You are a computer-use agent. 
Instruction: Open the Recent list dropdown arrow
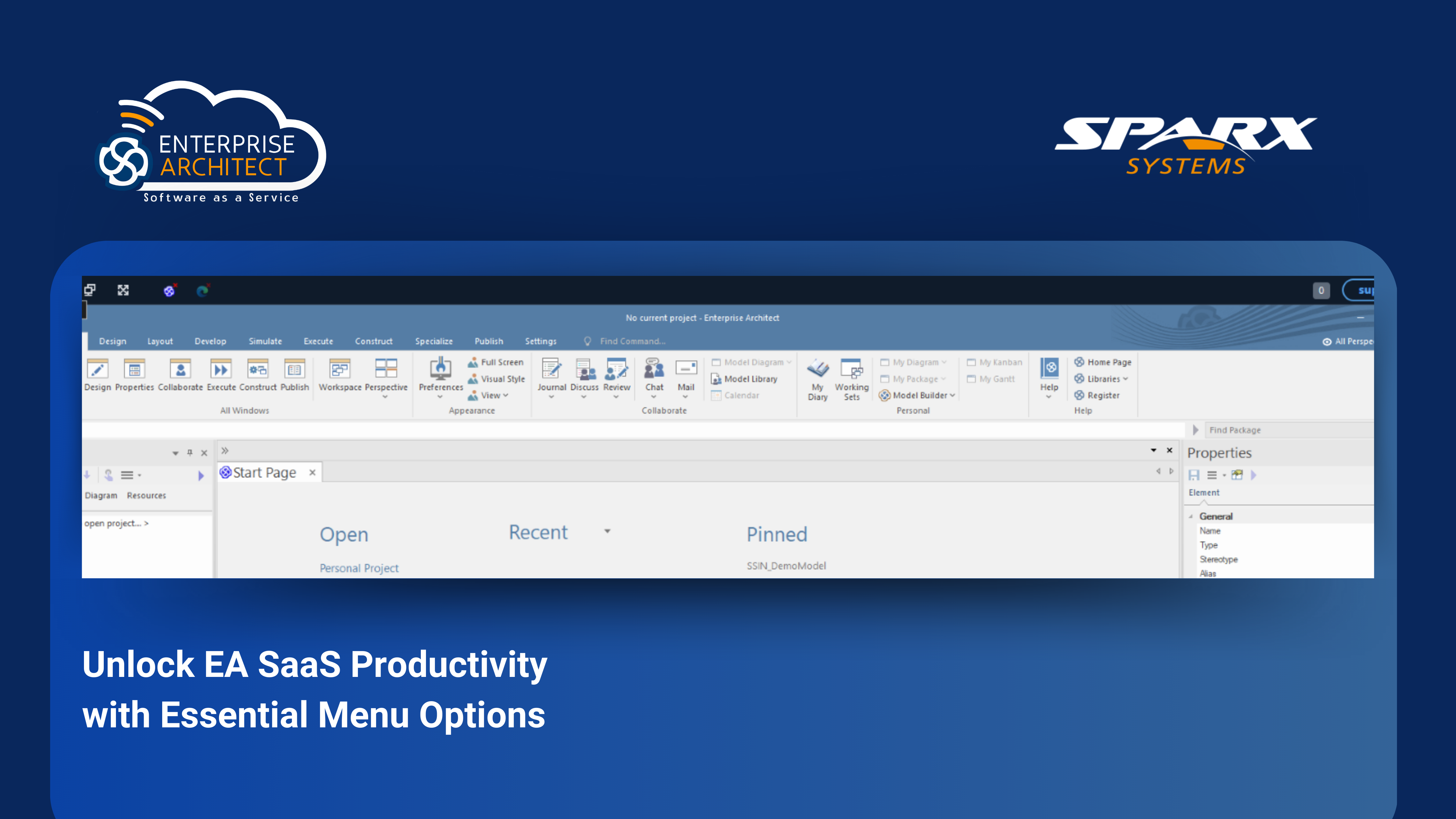(x=607, y=531)
